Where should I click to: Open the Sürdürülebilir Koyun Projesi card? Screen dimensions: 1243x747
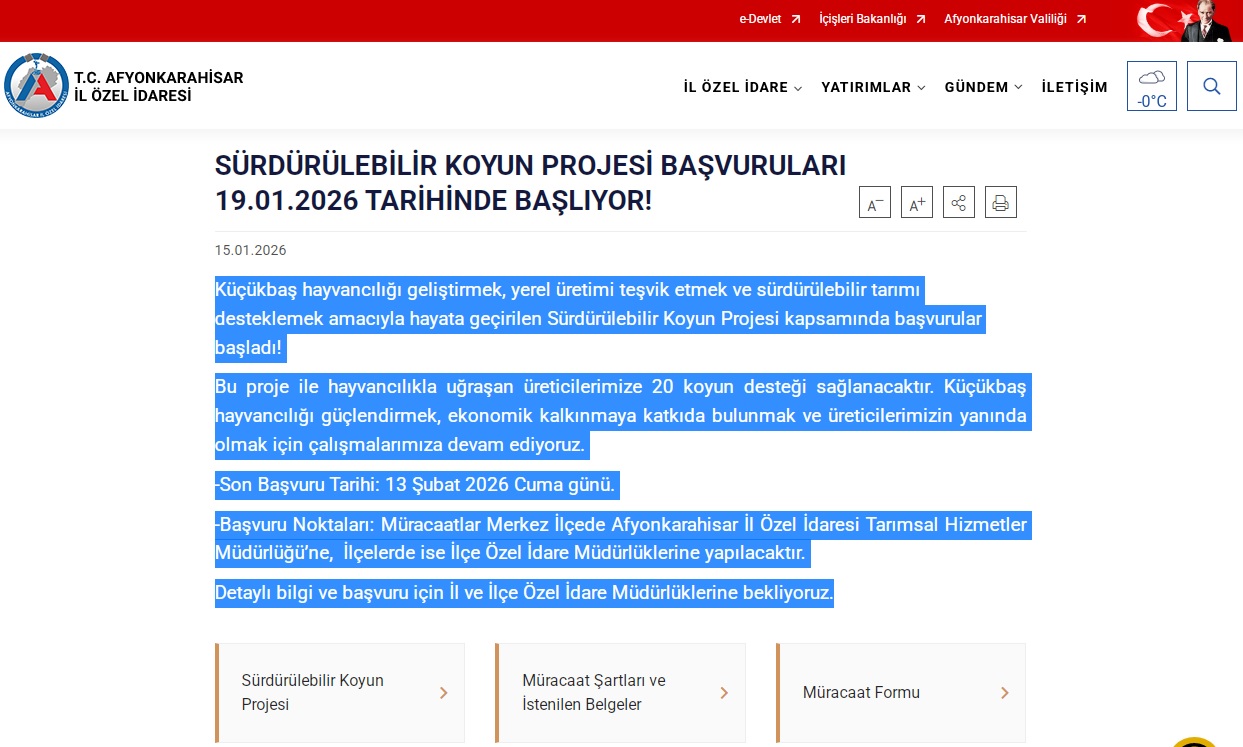click(340, 692)
